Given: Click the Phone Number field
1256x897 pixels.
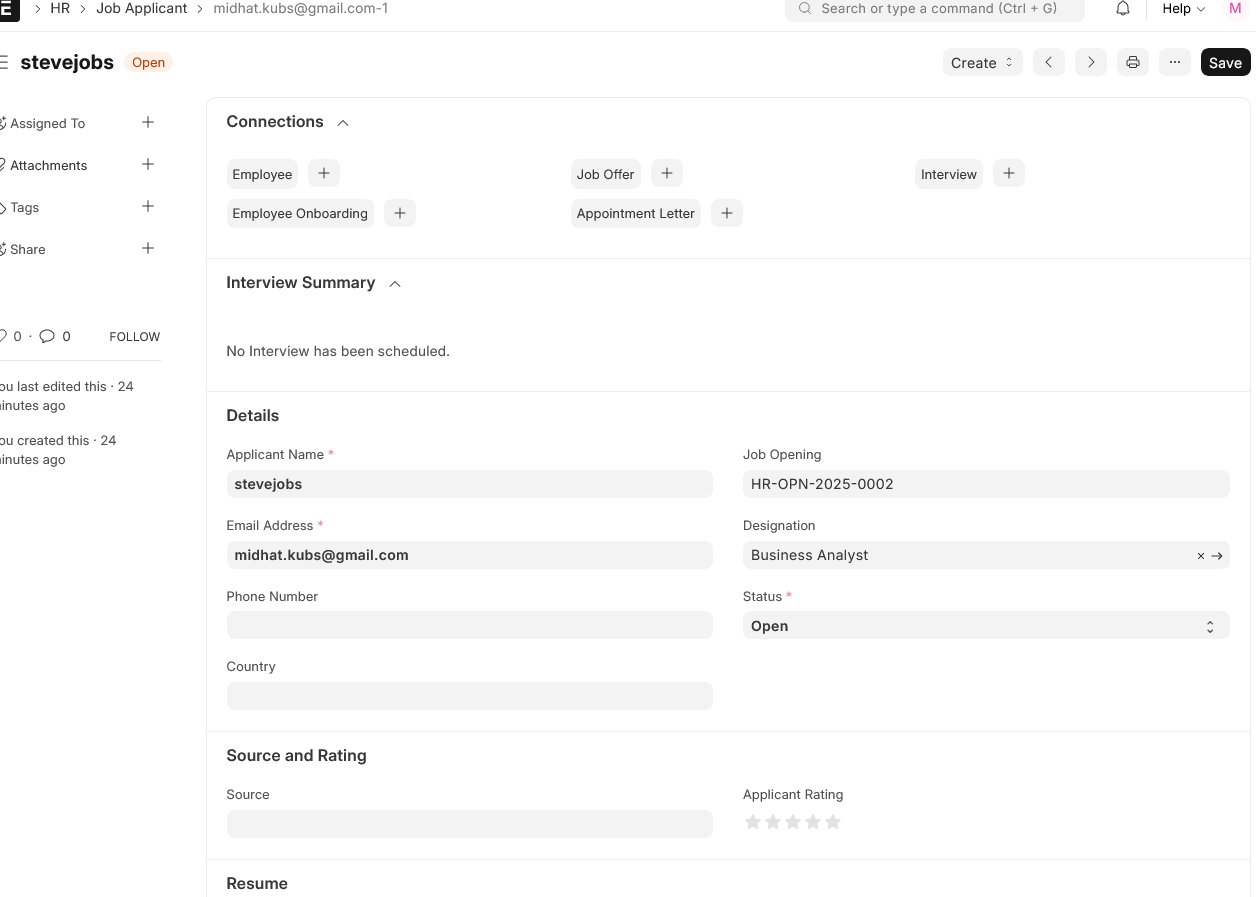Looking at the screenshot, I should (470, 625).
